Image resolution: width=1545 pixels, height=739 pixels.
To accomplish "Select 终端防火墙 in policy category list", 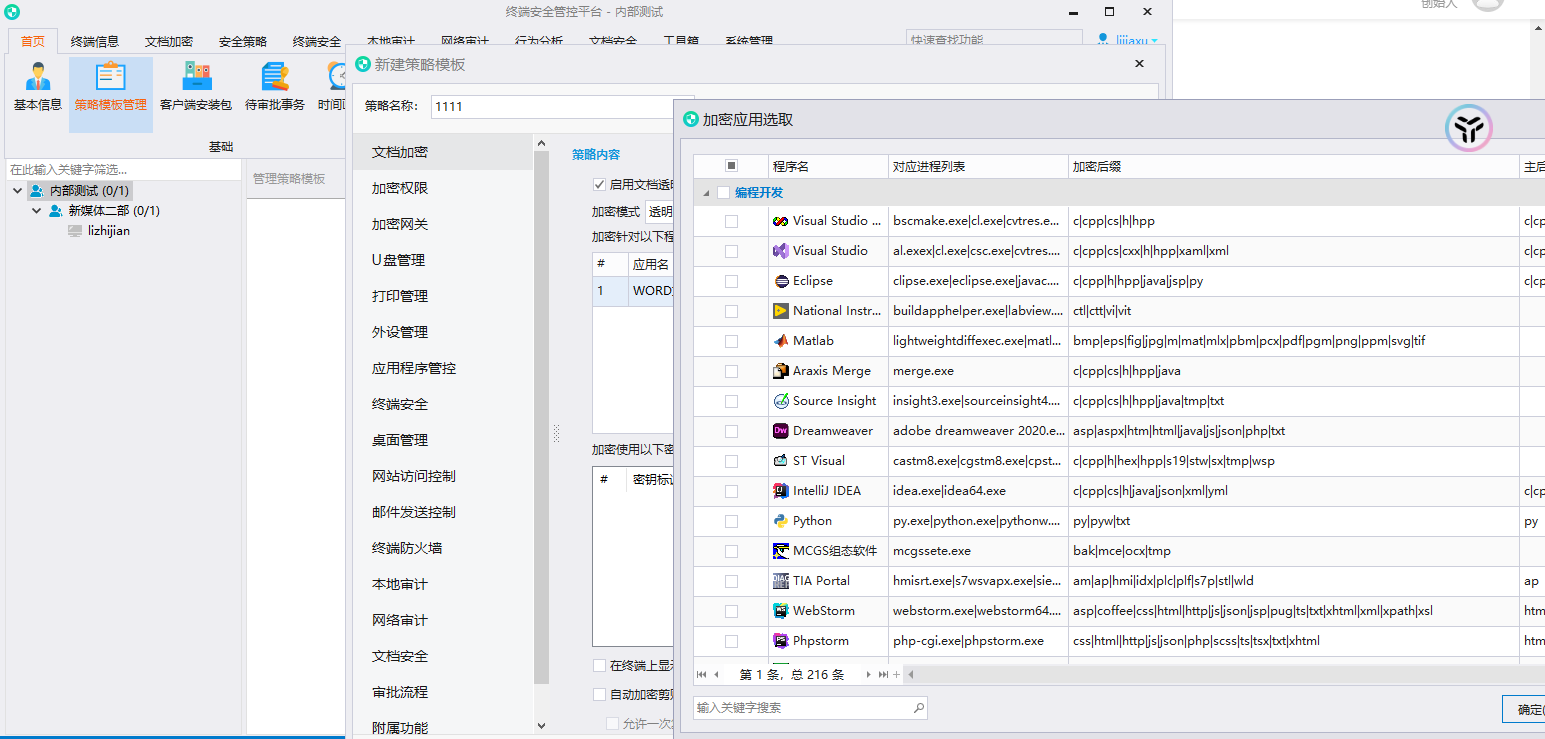I will (443, 548).
